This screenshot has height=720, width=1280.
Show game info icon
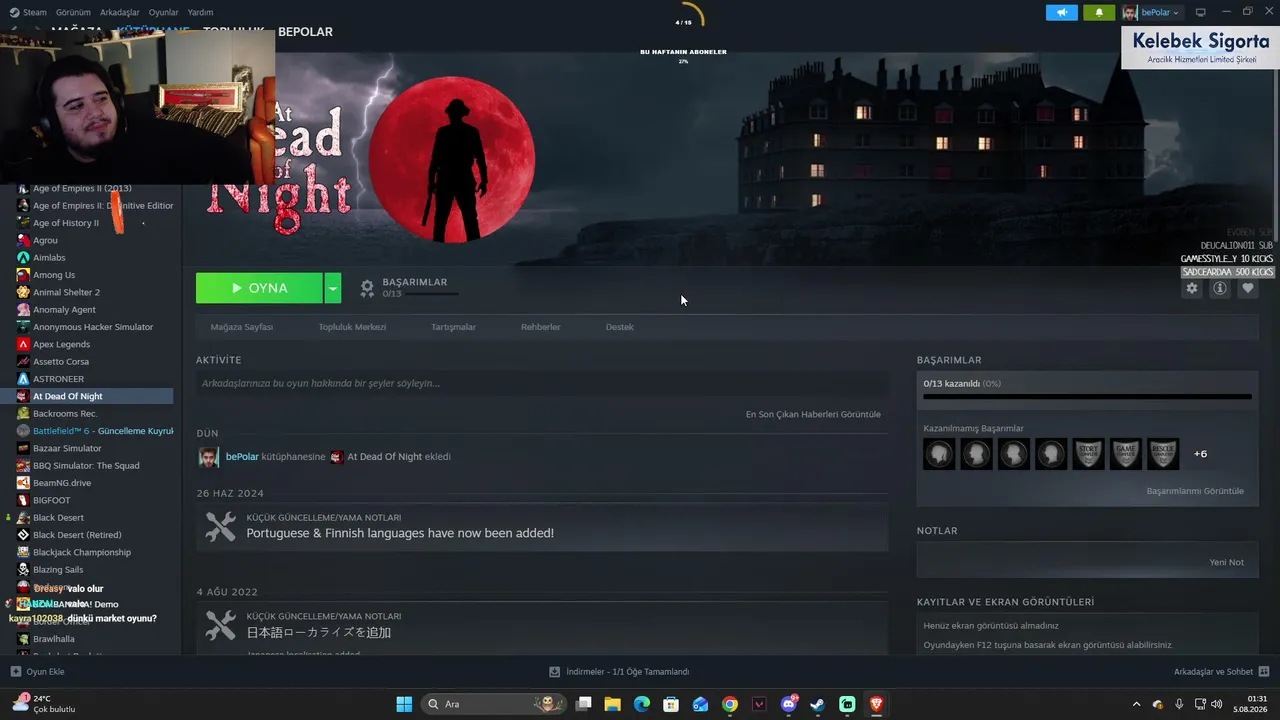point(1219,288)
